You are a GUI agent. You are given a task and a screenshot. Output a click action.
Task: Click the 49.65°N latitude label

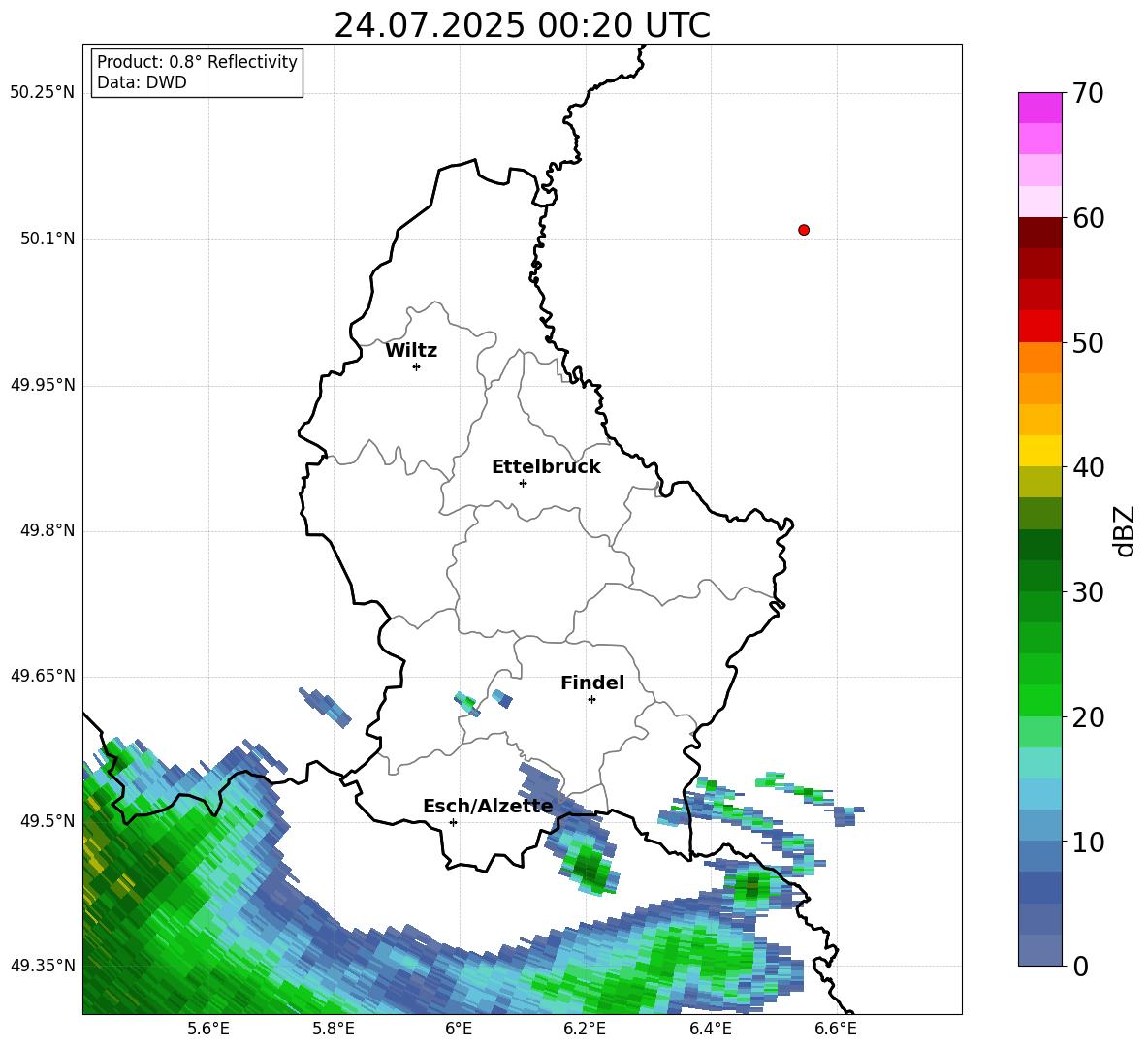(43, 676)
